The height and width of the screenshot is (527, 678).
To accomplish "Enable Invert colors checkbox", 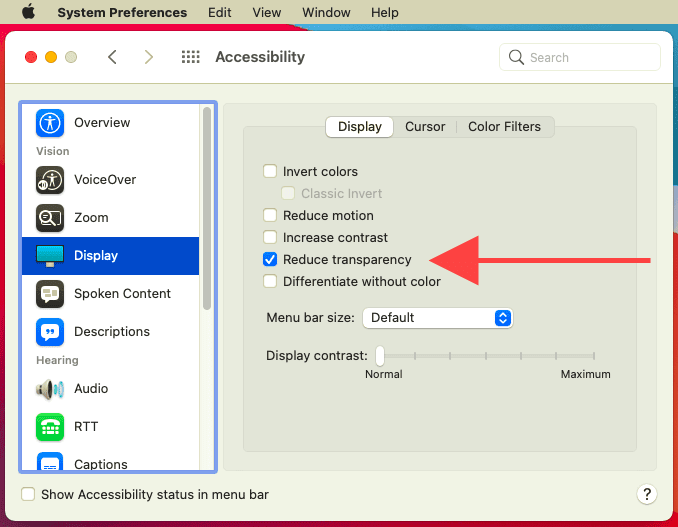I will (x=270, y=171).
